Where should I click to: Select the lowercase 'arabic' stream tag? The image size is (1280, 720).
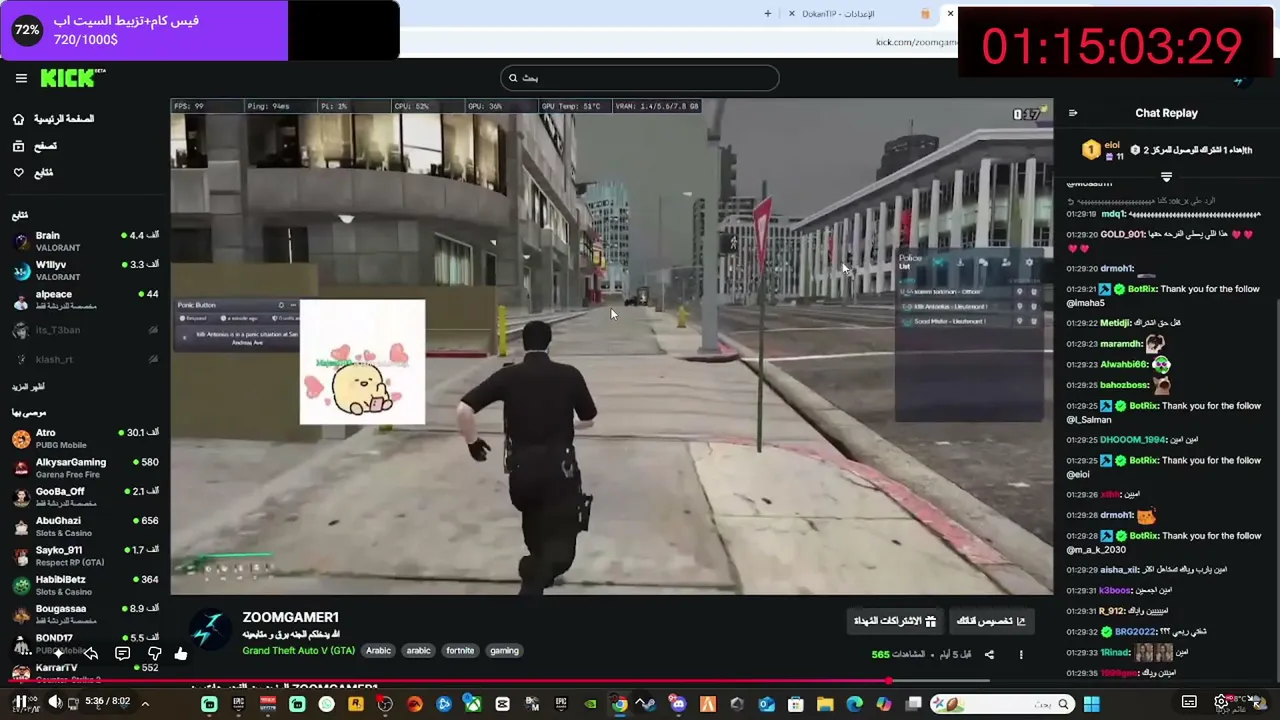point(418,651)
